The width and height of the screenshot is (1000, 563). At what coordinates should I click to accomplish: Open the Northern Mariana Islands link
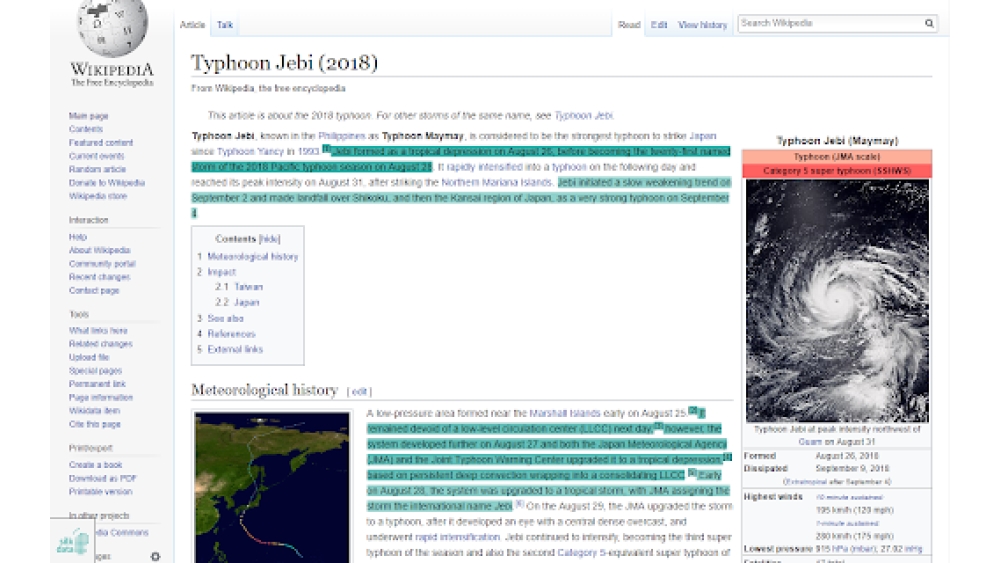496,183
